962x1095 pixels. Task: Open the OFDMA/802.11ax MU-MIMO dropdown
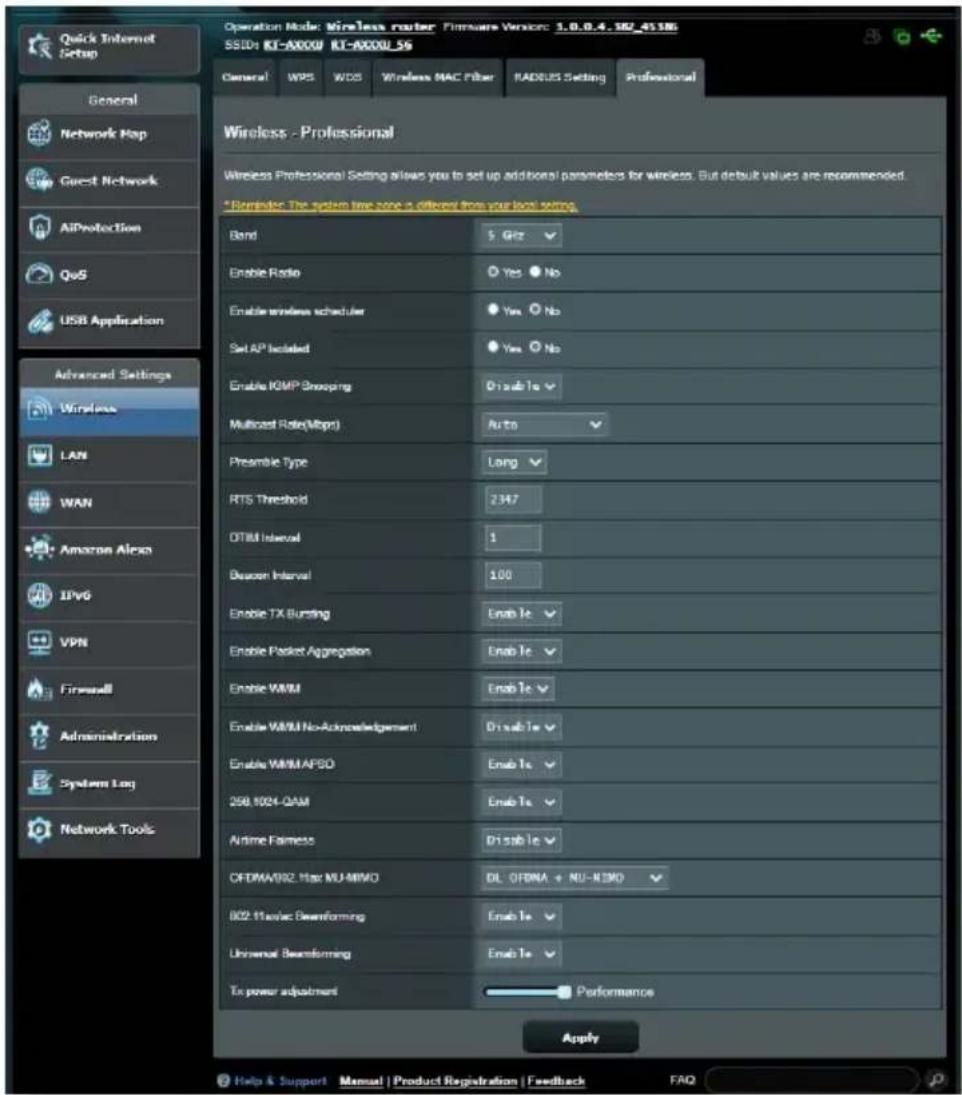pos(575,878)
